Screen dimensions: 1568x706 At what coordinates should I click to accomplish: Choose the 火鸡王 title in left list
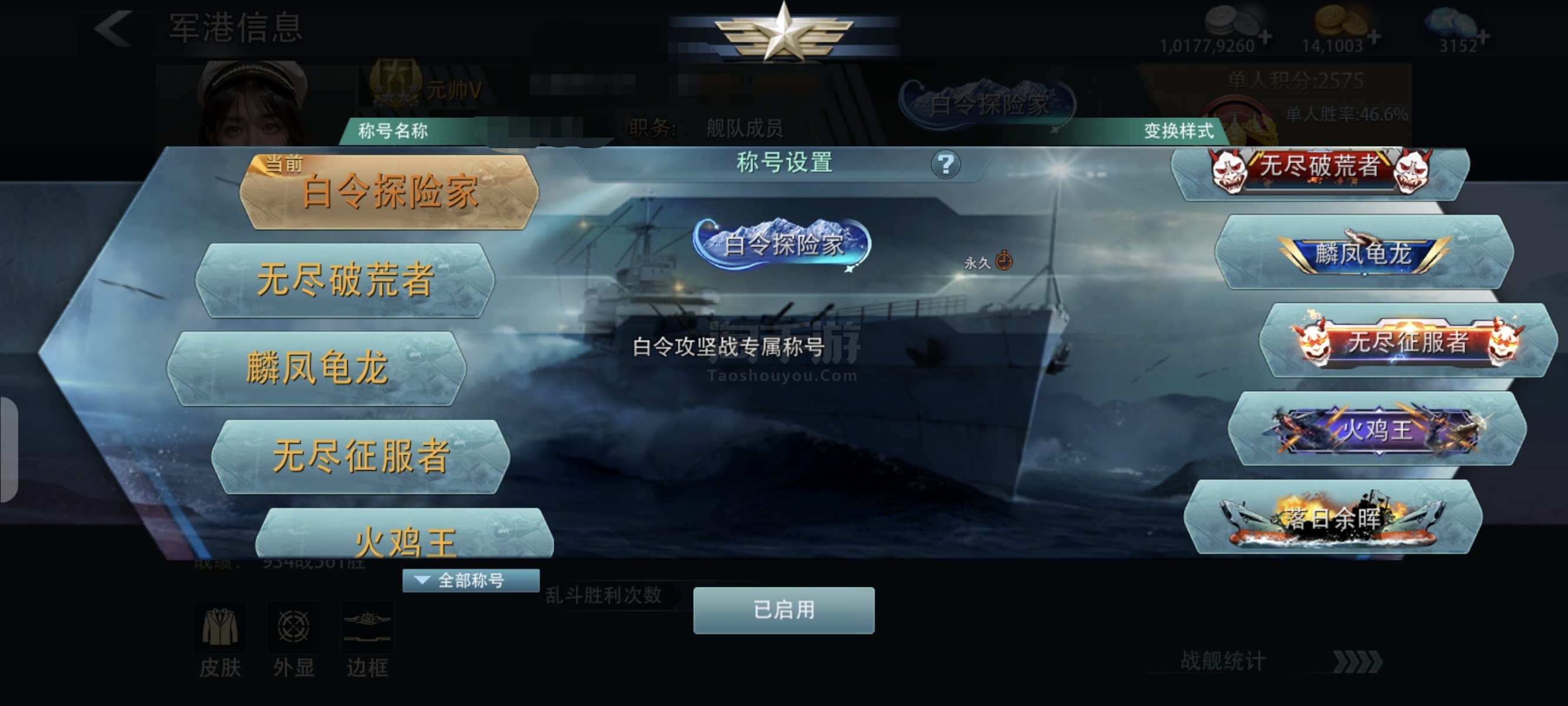[x=405, y=533]
